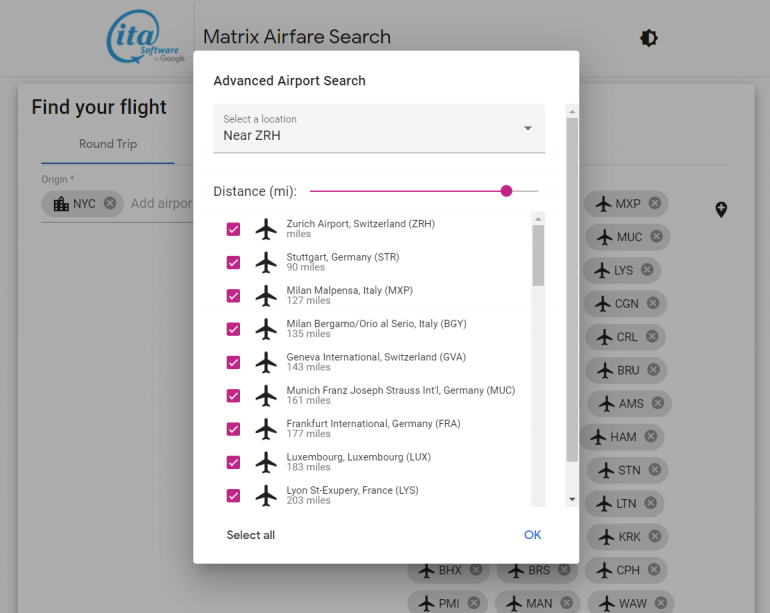Toggle the dark mode theme icon
This screenshot has height=613, width=770.
[649, 38]
